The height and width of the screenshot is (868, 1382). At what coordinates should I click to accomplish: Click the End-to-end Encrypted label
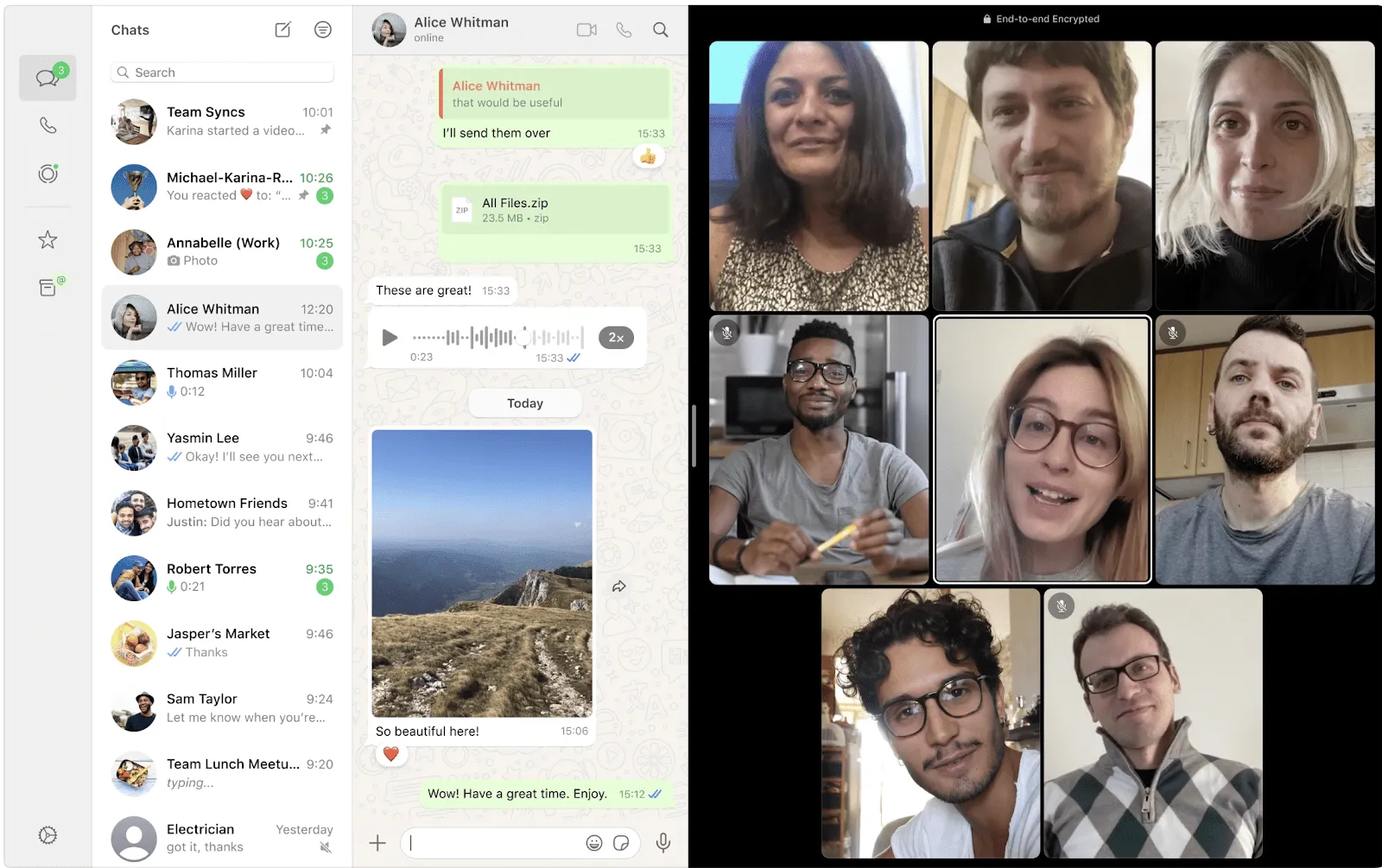[1041, 19]
